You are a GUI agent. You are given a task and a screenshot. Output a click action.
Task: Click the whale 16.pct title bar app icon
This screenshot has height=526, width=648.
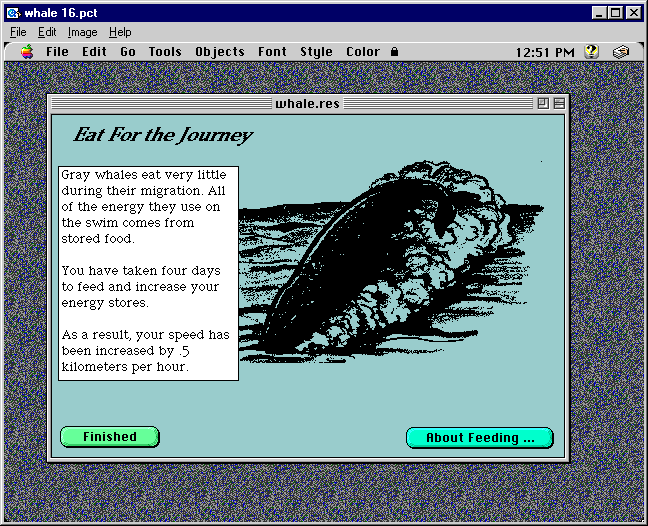[x=13, y=13]
